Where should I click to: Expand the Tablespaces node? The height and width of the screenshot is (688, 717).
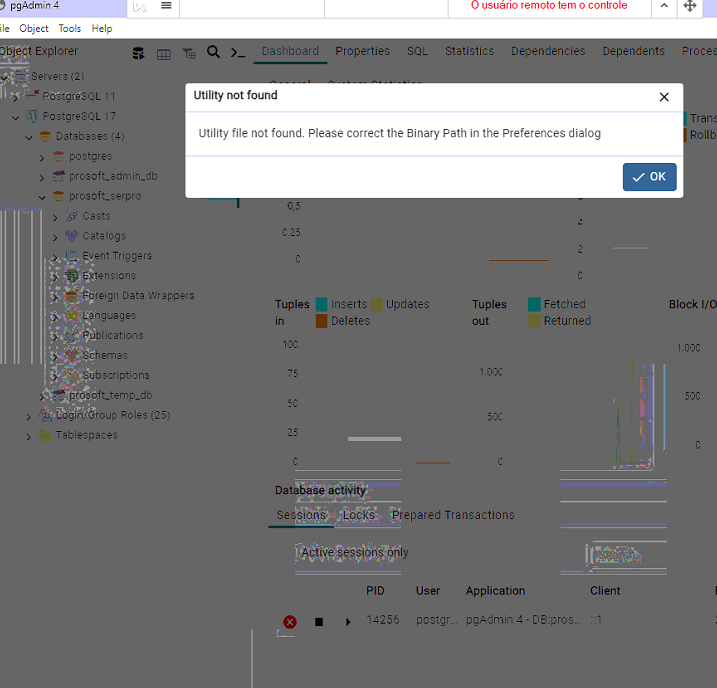[x=29, y=437]
